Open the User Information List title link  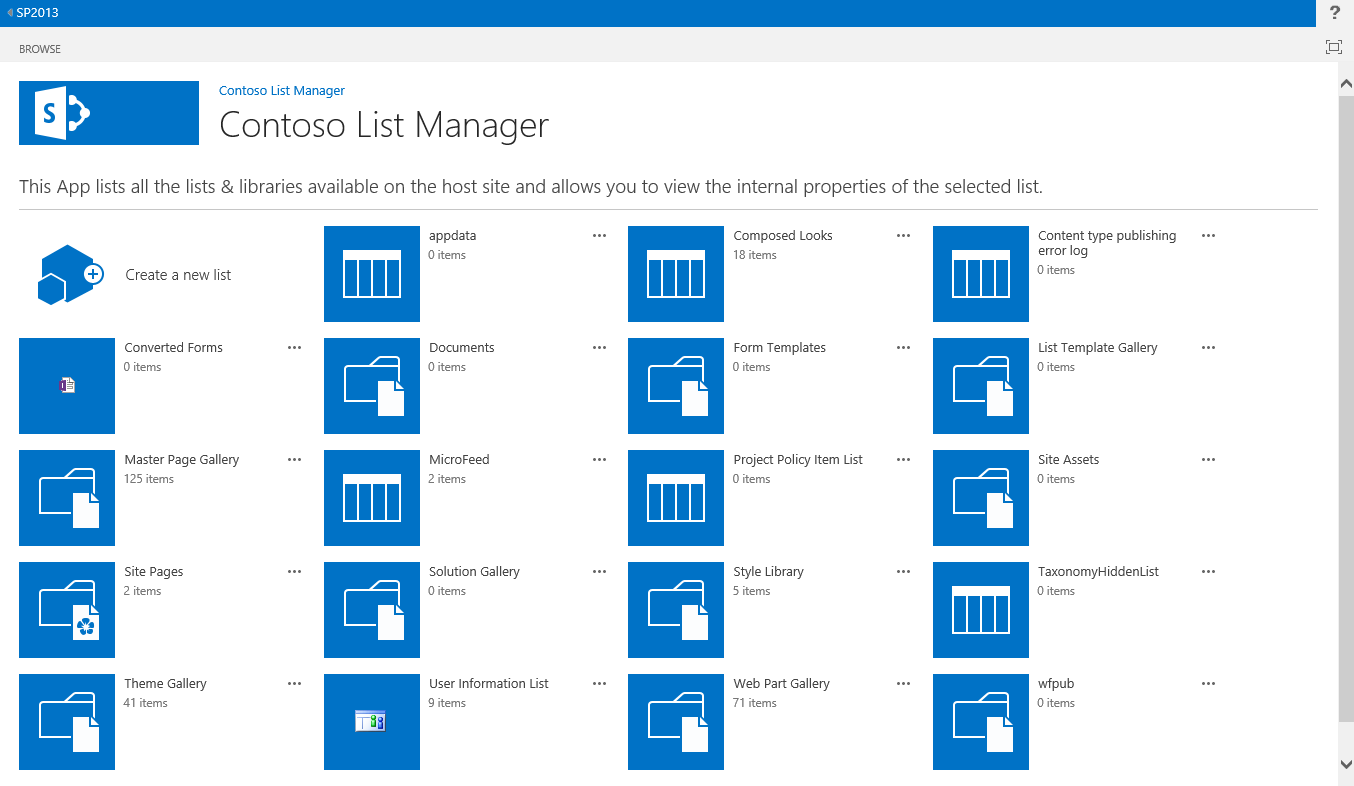tap(489, 684)
